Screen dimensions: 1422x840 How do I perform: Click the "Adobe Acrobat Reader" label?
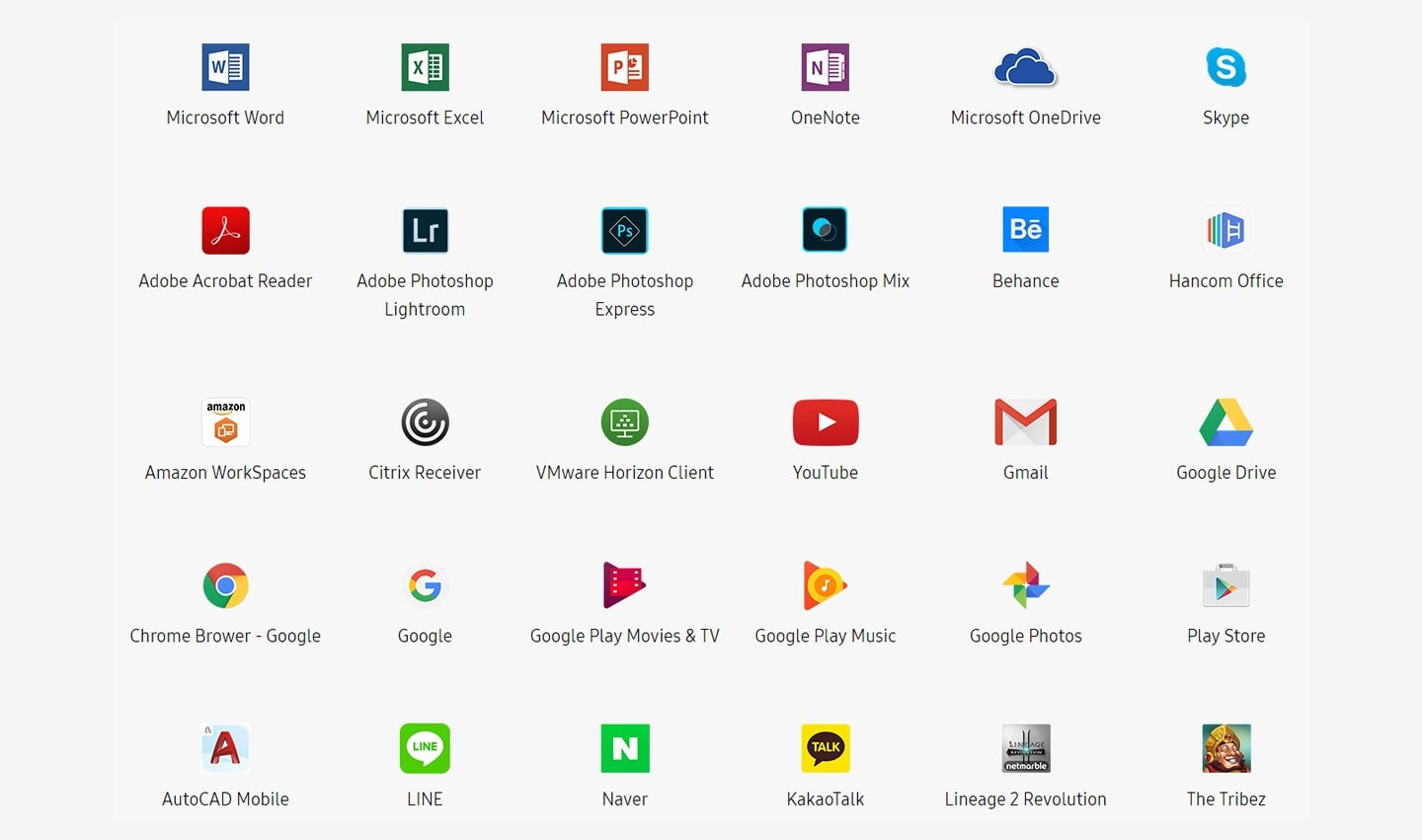[225, 280]
